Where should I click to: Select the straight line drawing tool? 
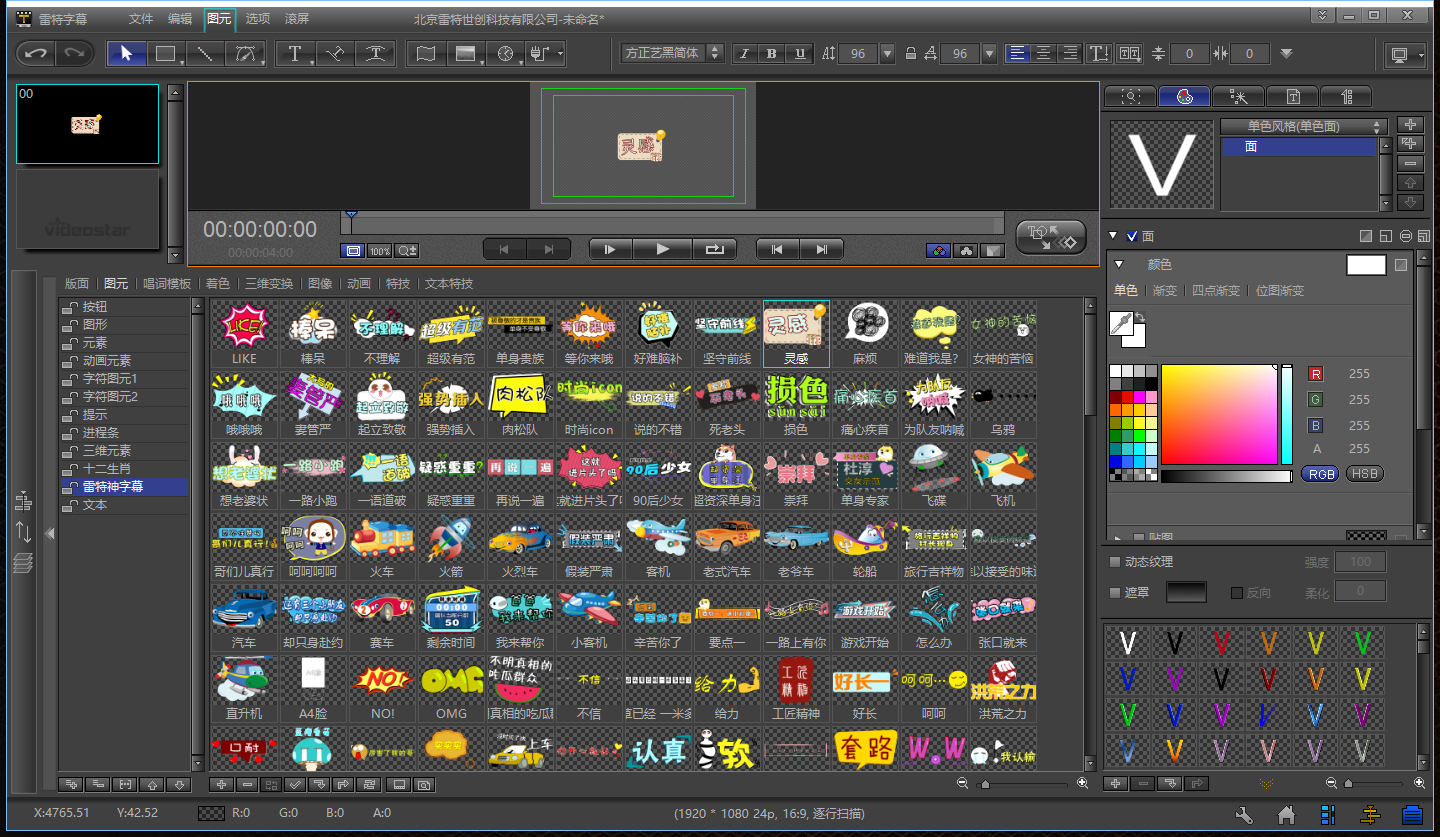pos(204,54)
